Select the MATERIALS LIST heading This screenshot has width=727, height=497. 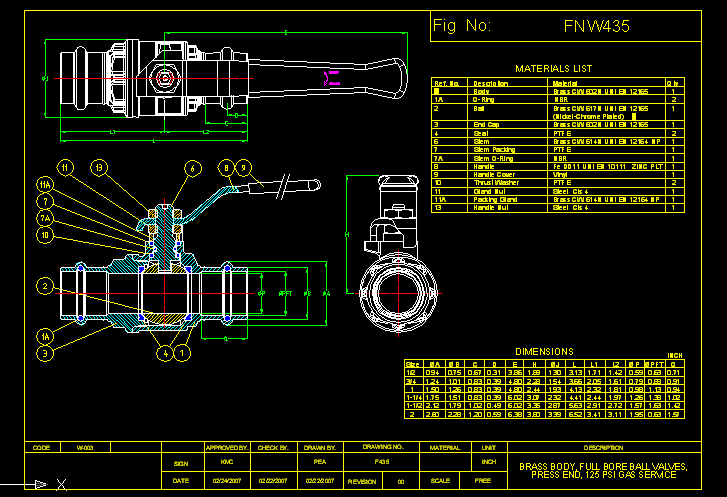click(x=553, y=69)
